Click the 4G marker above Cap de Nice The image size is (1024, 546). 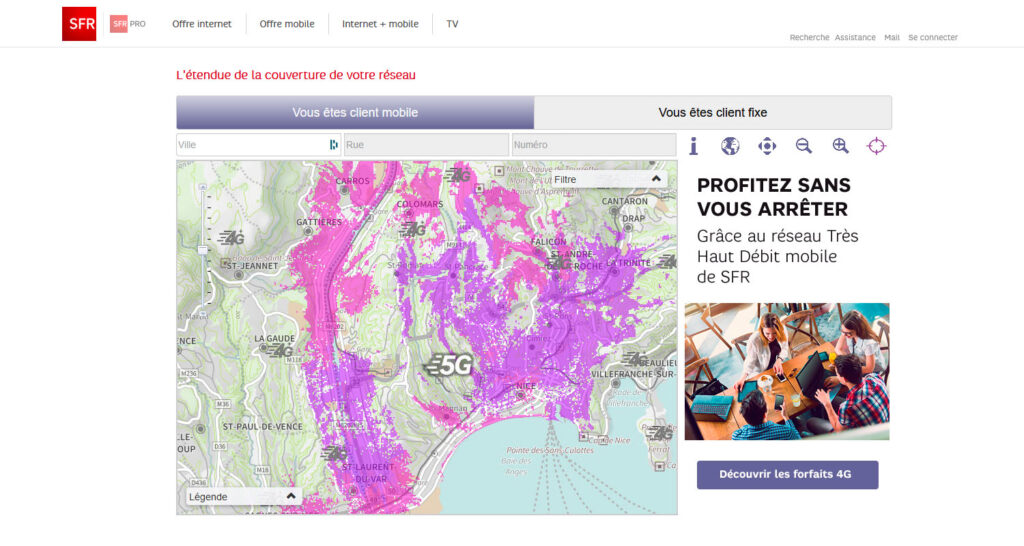660,434
